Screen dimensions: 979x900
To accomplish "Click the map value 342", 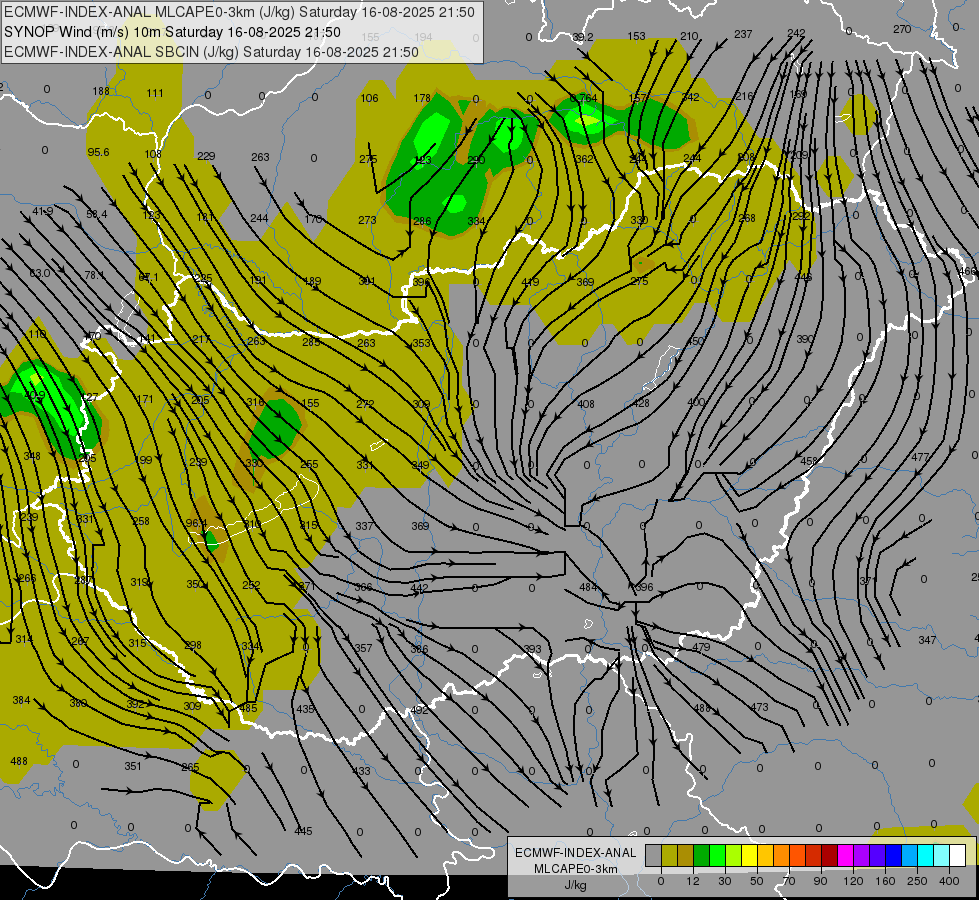I will click(691, 97).
